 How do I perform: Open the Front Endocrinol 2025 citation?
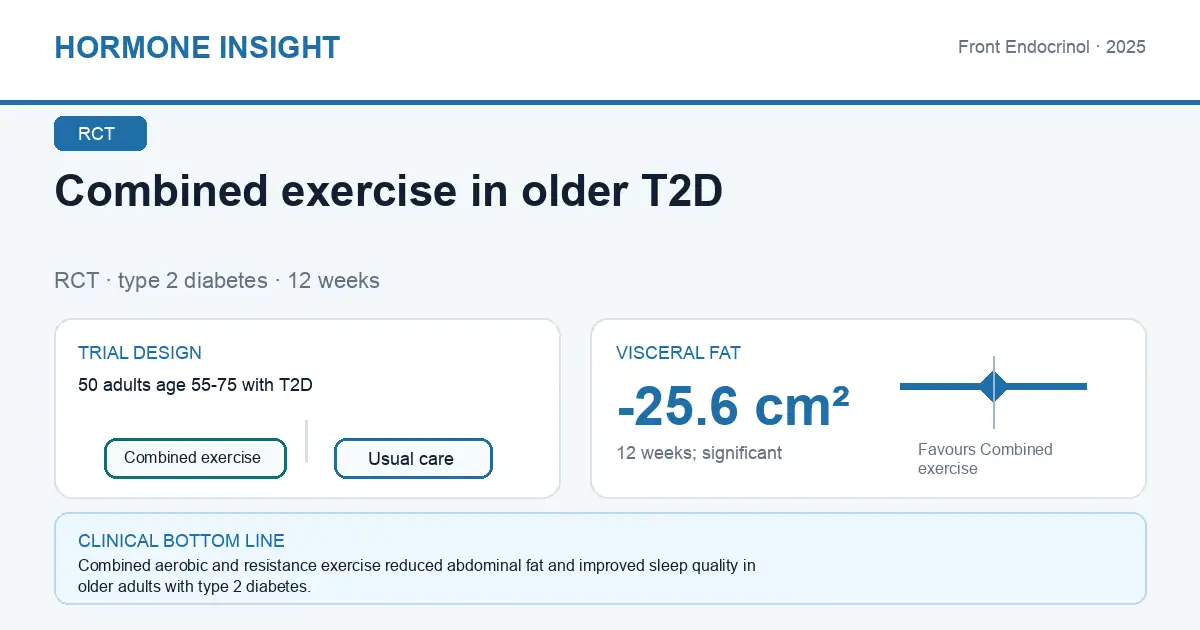1051,47
